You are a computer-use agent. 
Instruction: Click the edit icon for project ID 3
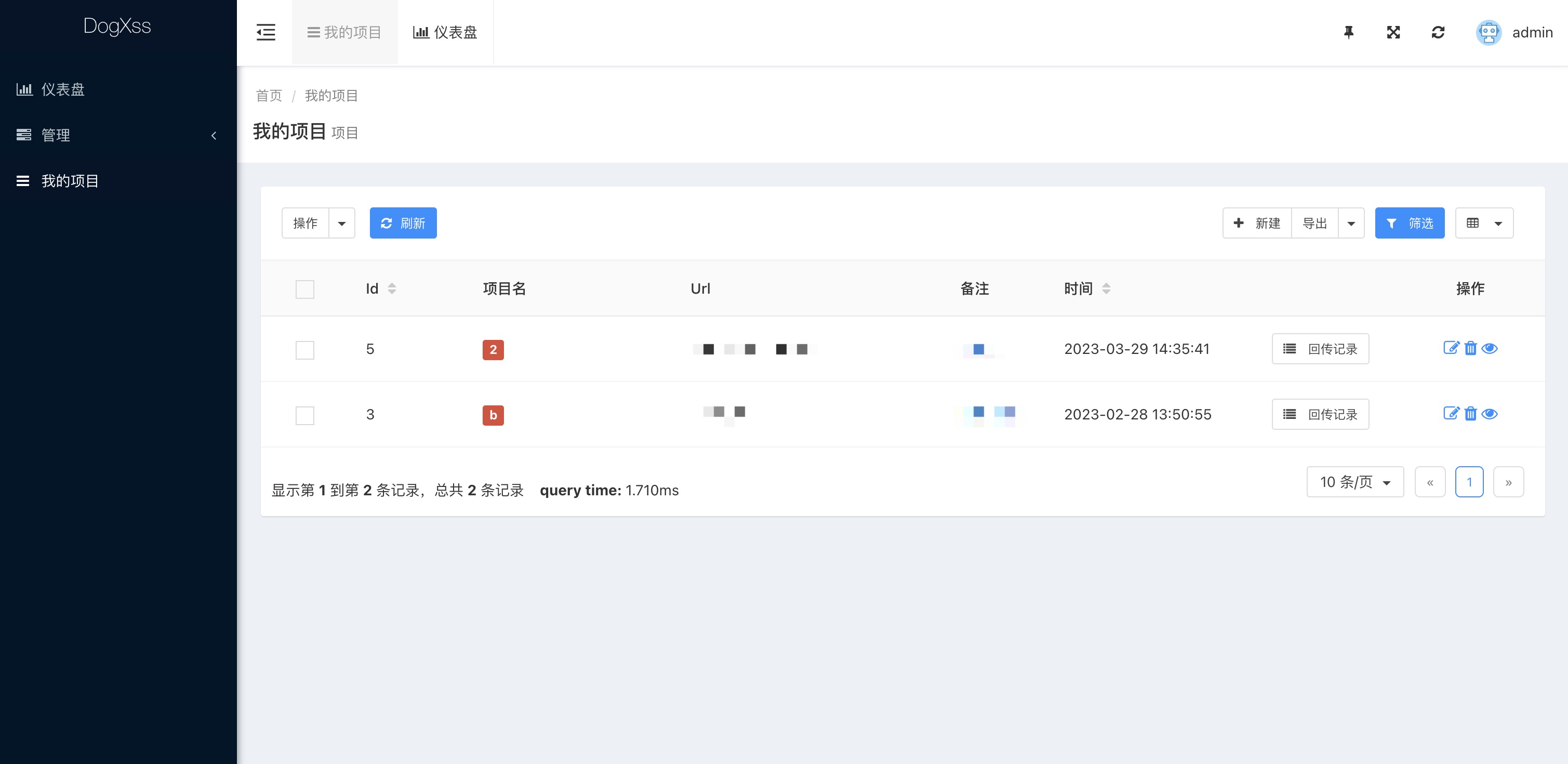1451,414
